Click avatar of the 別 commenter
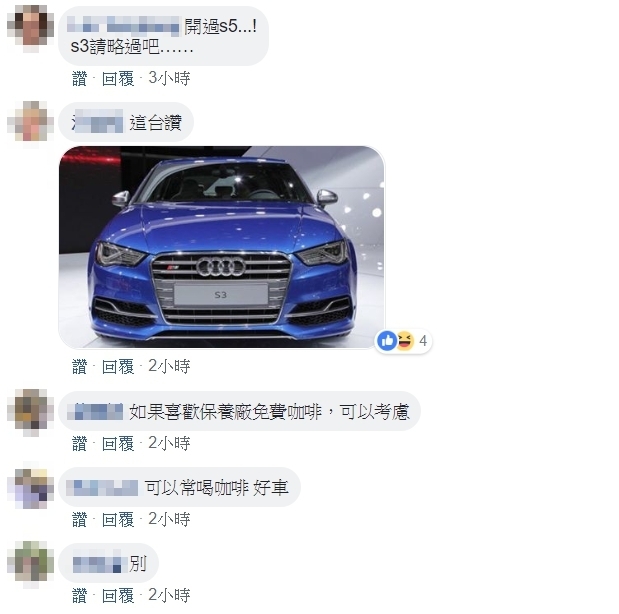 click(30, 563)
